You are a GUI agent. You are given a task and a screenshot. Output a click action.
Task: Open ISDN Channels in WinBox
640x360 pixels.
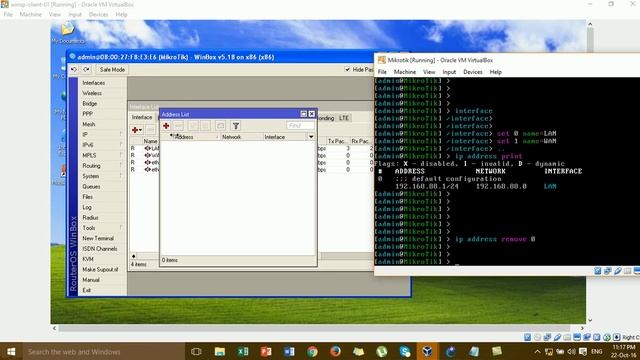[100, 249]
